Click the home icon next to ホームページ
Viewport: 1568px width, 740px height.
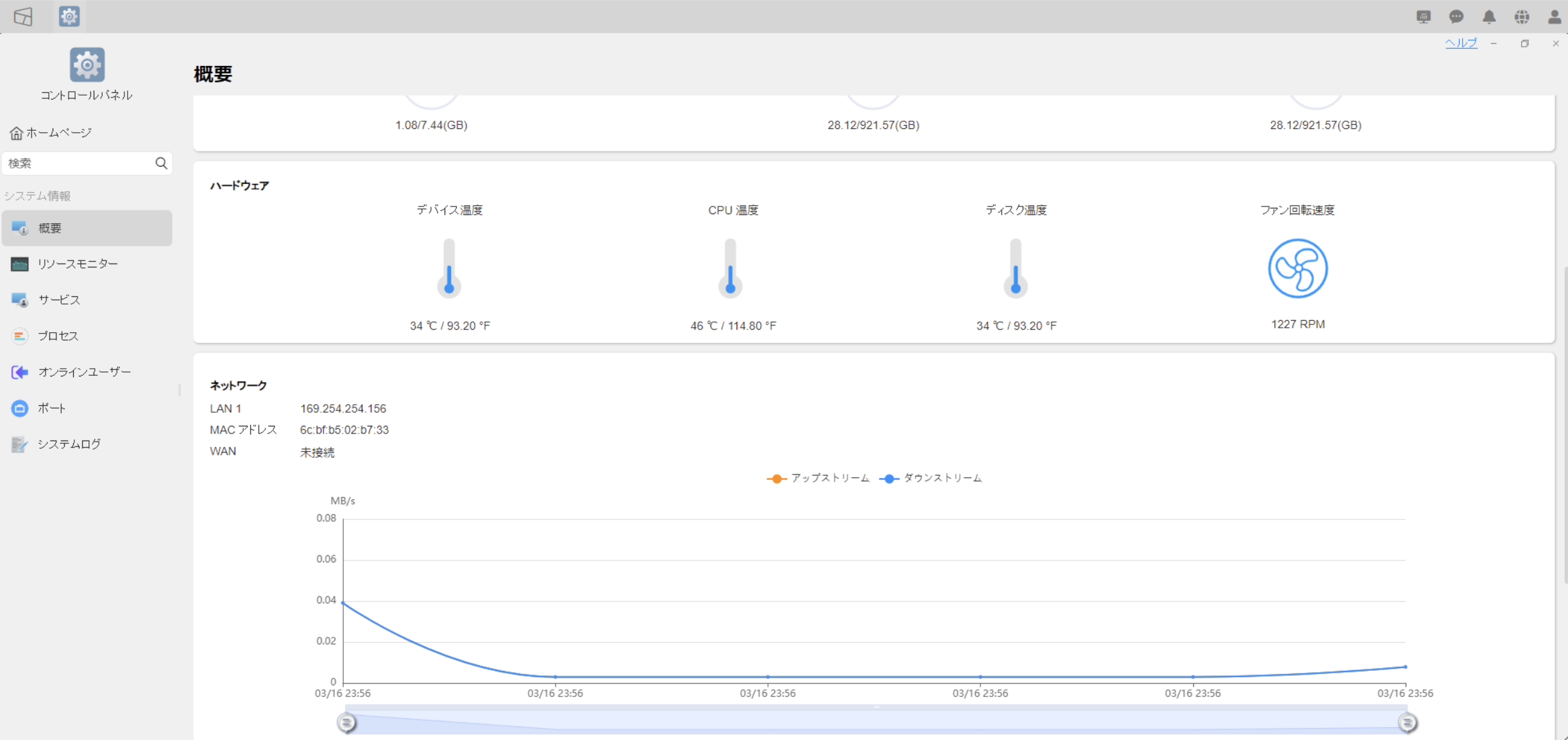click(x=16, y=133)
